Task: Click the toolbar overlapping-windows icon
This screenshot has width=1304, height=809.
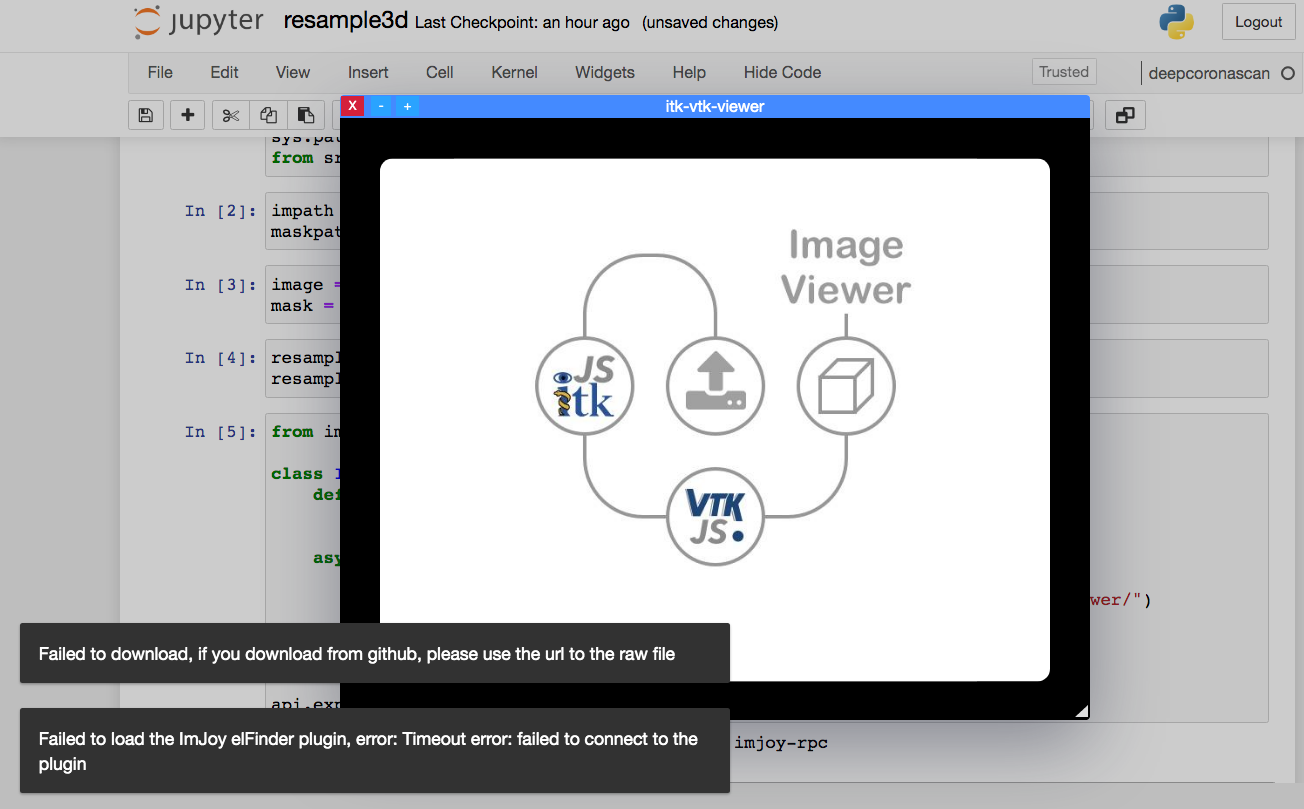Action: click(1125, 115)
